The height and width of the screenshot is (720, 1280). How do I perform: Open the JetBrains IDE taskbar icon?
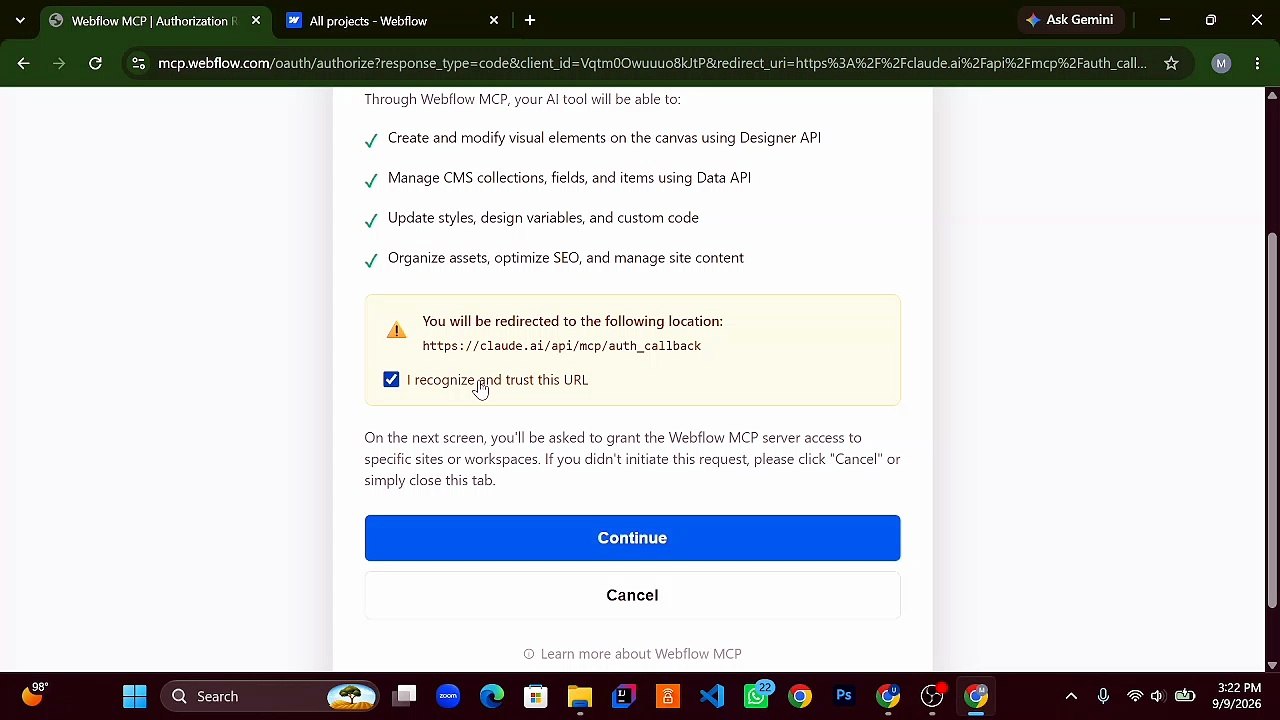pos(624,696)
